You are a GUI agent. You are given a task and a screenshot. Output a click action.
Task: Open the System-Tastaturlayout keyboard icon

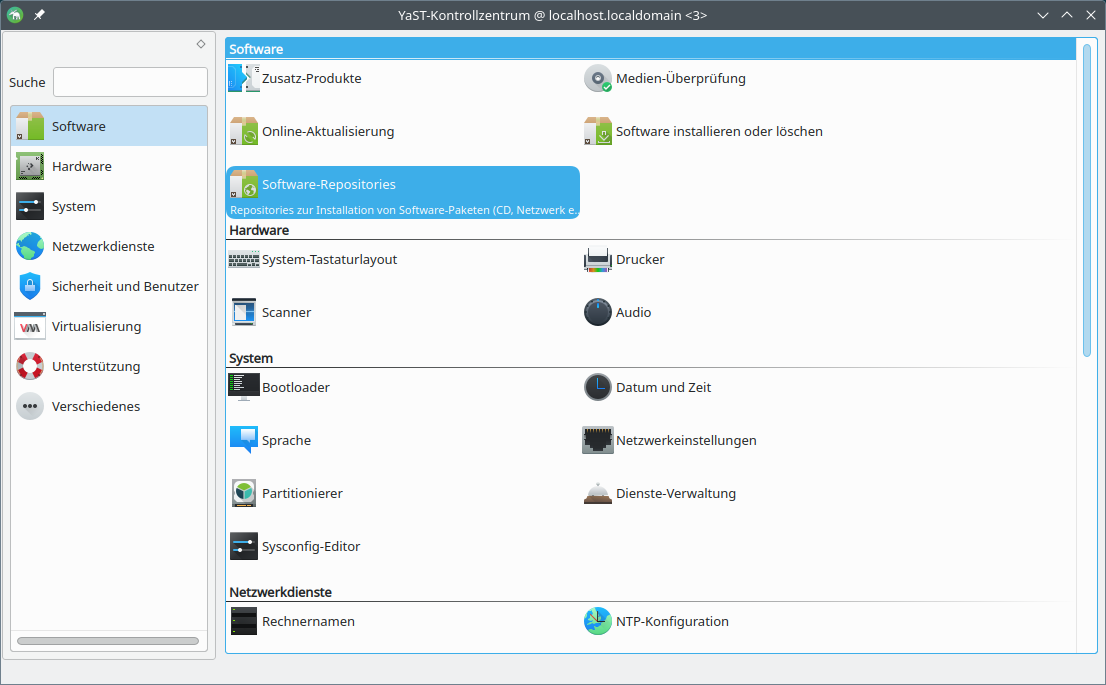click(244, 260)
